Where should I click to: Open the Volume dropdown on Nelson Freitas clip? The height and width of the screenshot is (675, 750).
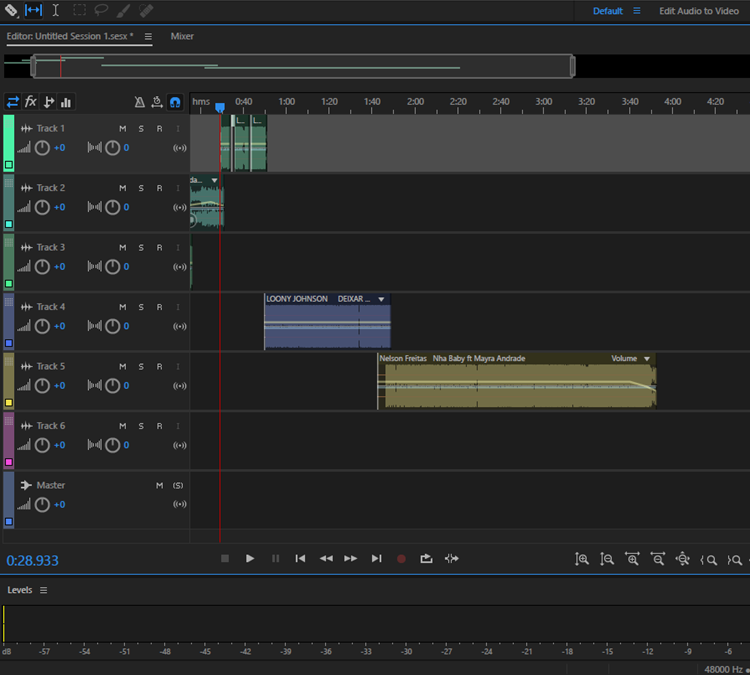point(647,358)
